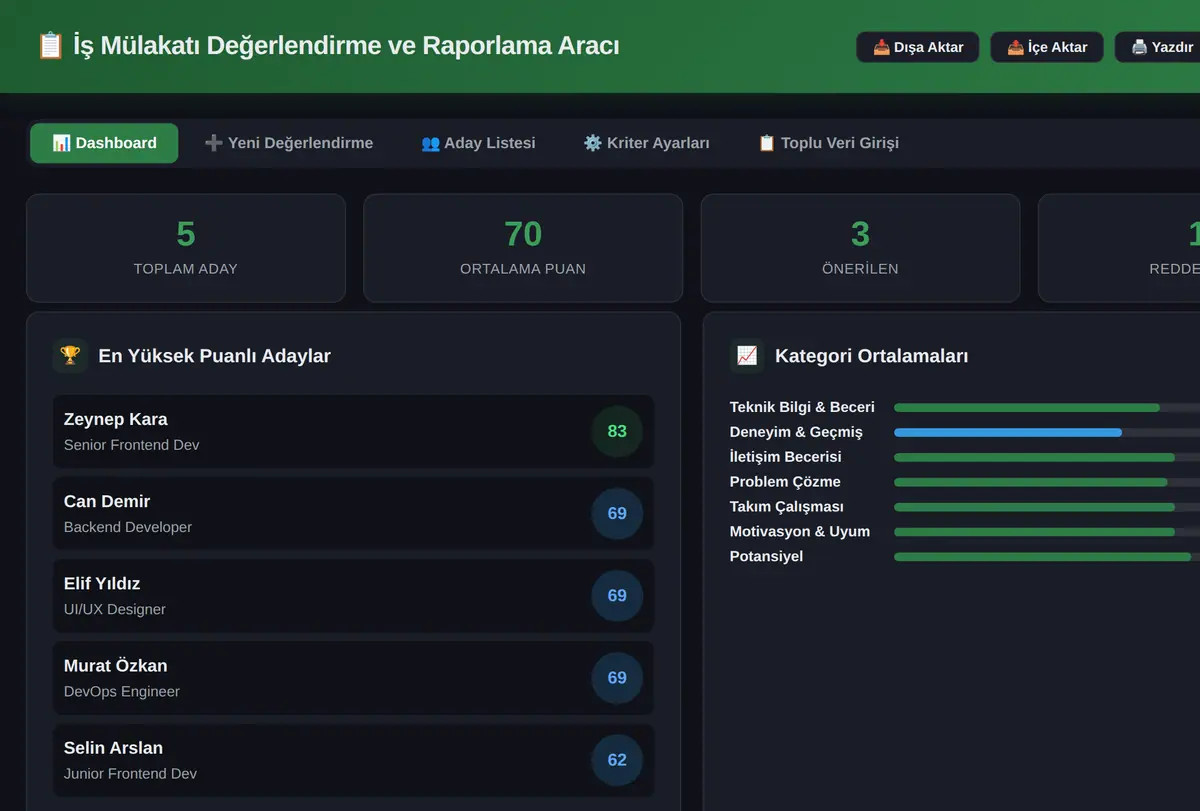This screenshot has height=811, width=1200.
Task: Click the name Murat Özkan
Action: [116, 665]
